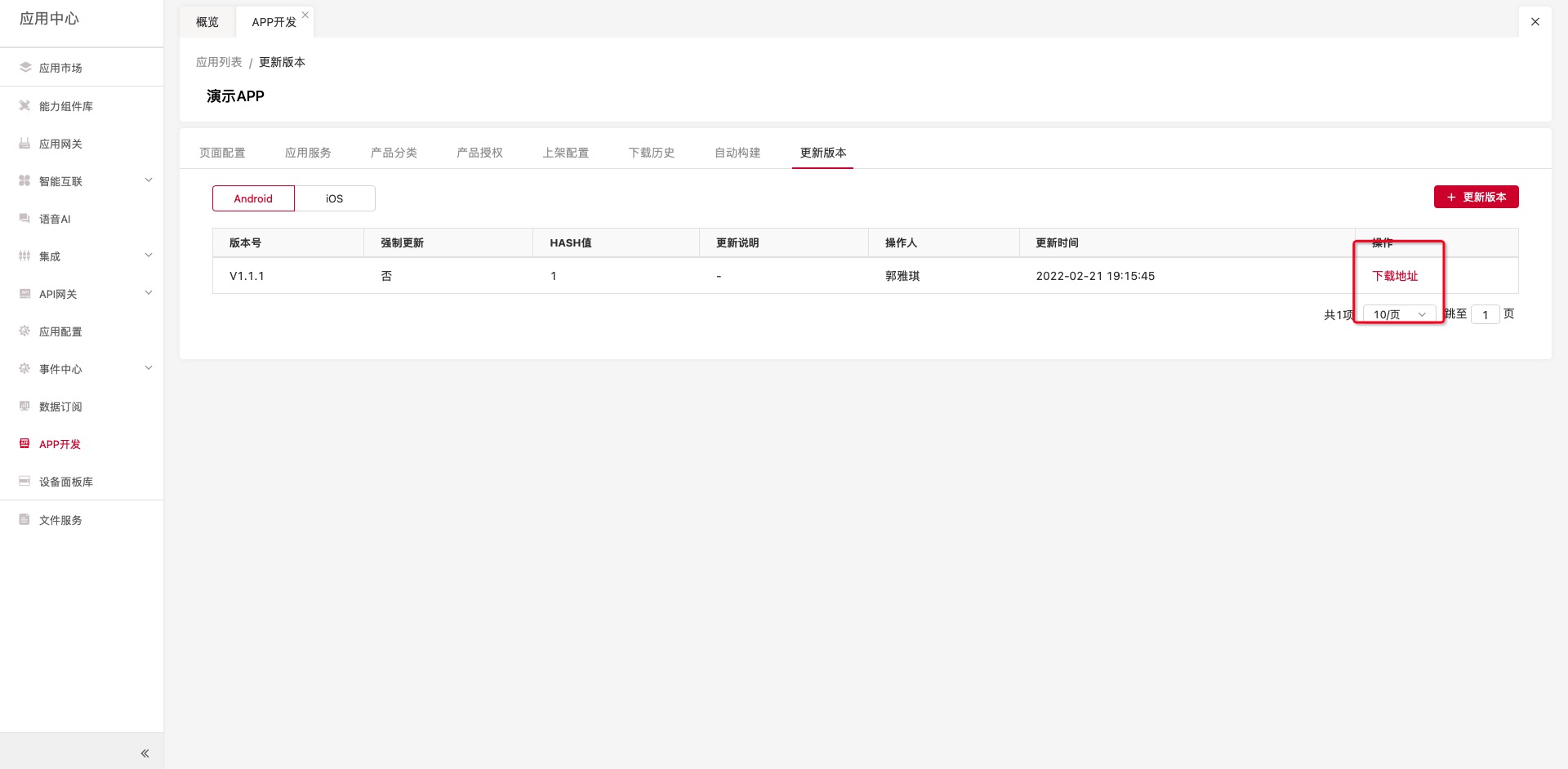The image size is (1568, 769).
Task: Expand the API网关 sidebar submenu
Action: [x=149, y=293]
